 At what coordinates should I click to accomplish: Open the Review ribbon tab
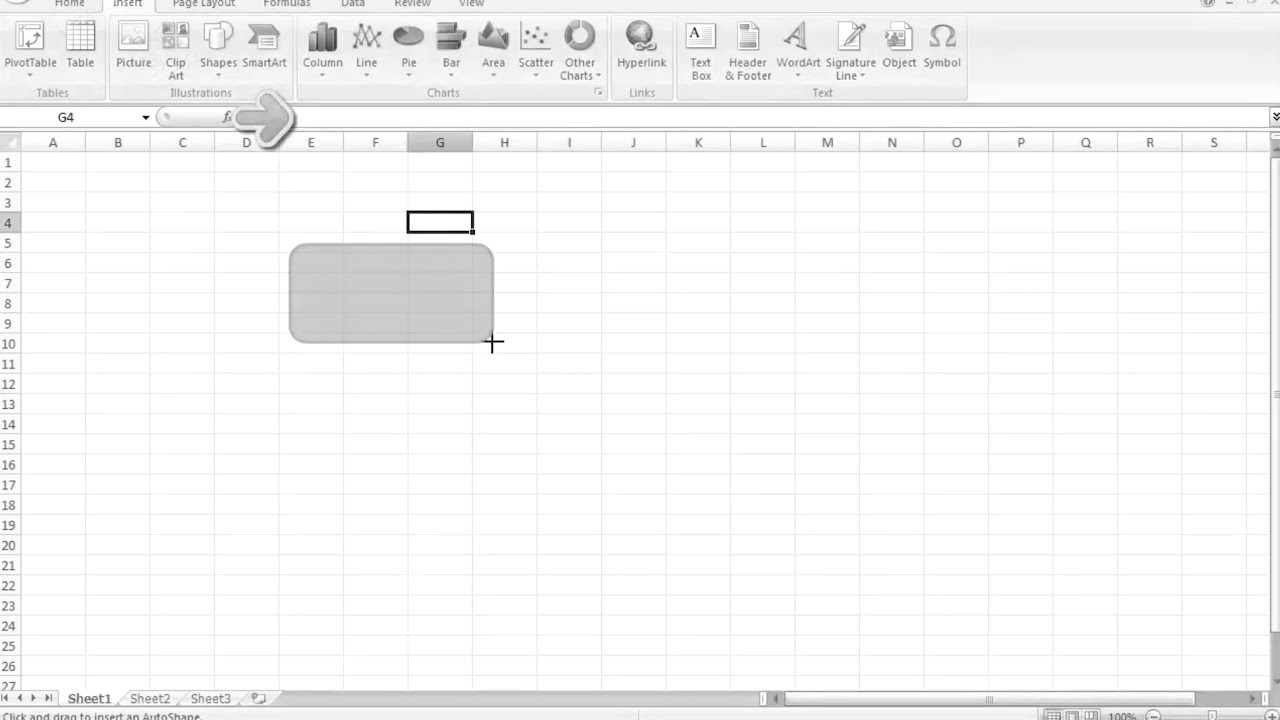[x=412, y=4]
